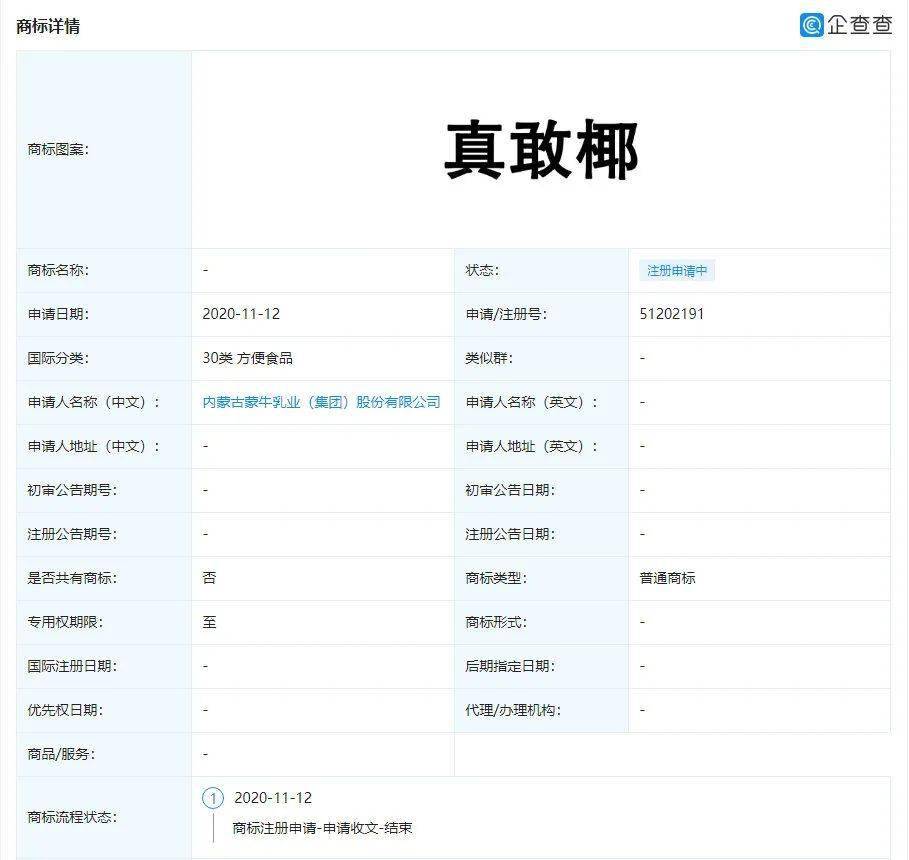
Task: Select the 国际分类 label
Action: pos(58,358)
